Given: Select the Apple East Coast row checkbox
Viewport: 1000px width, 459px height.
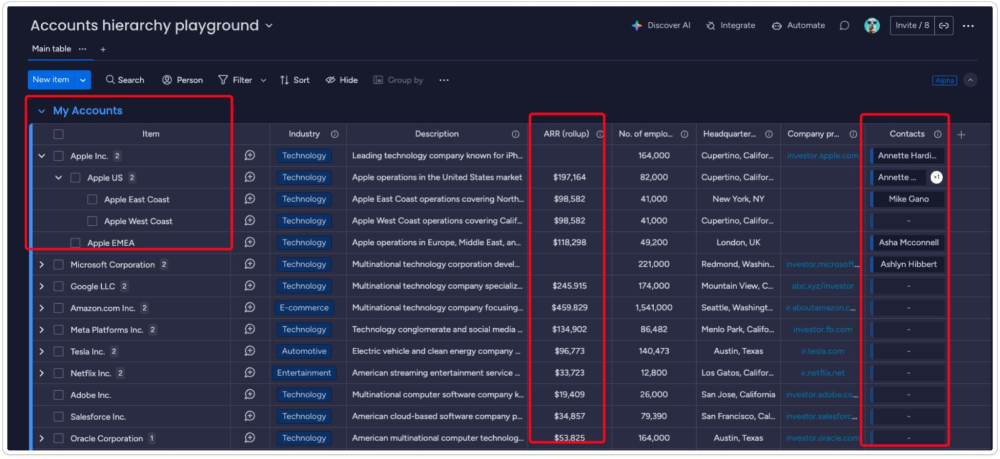Looking at the screenshot, I should 92,200.
